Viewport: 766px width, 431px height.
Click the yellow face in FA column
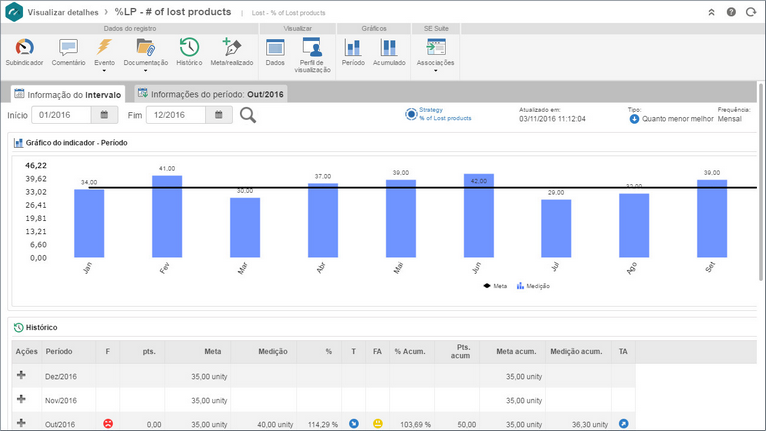(378, 424)
